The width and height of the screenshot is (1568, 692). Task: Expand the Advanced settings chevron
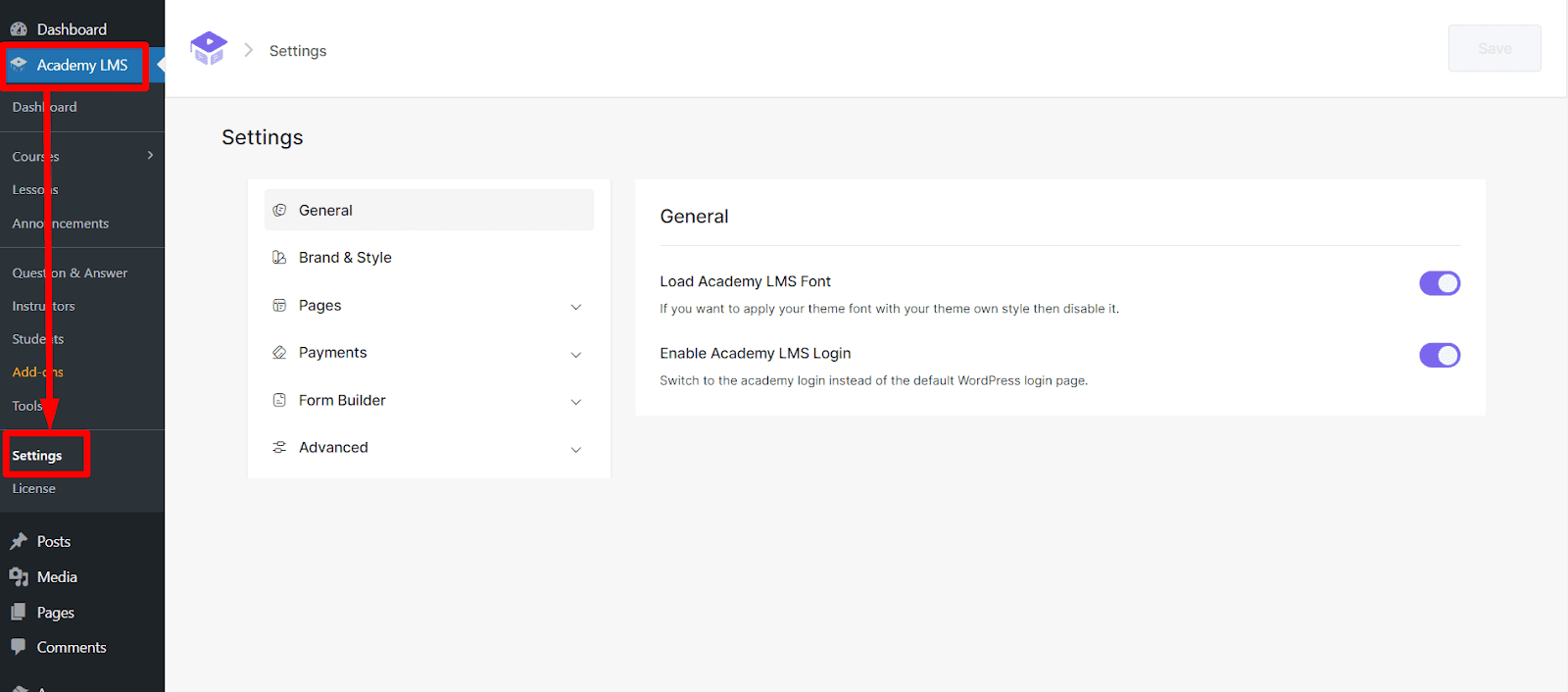tap(576, 449)
